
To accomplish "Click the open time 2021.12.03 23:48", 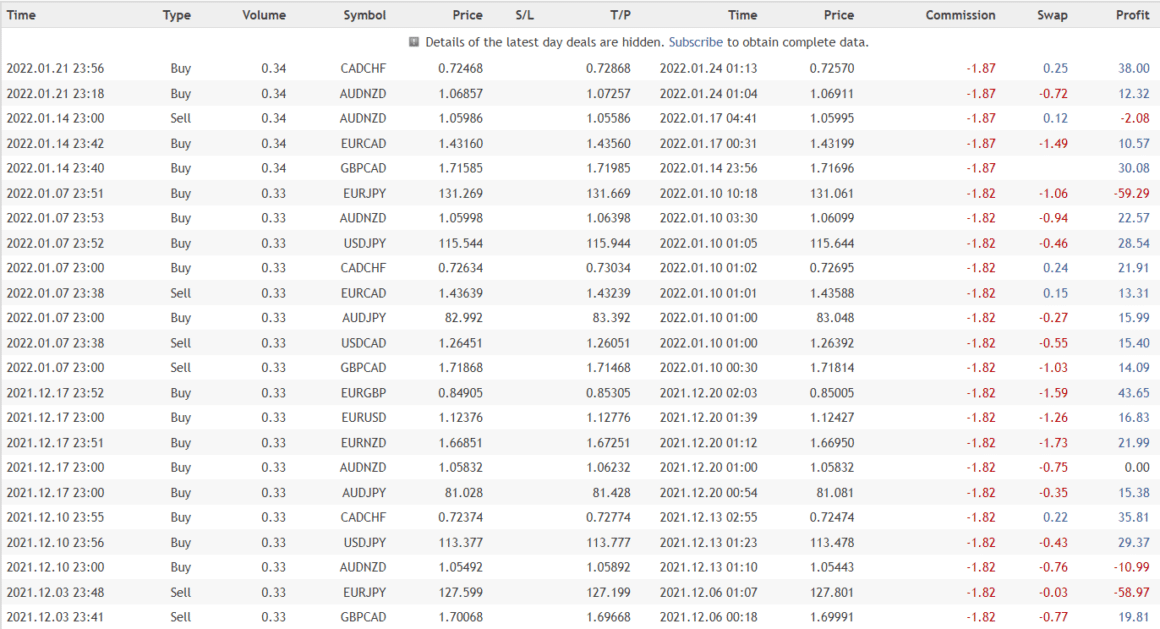I will (x=55, y=593).
